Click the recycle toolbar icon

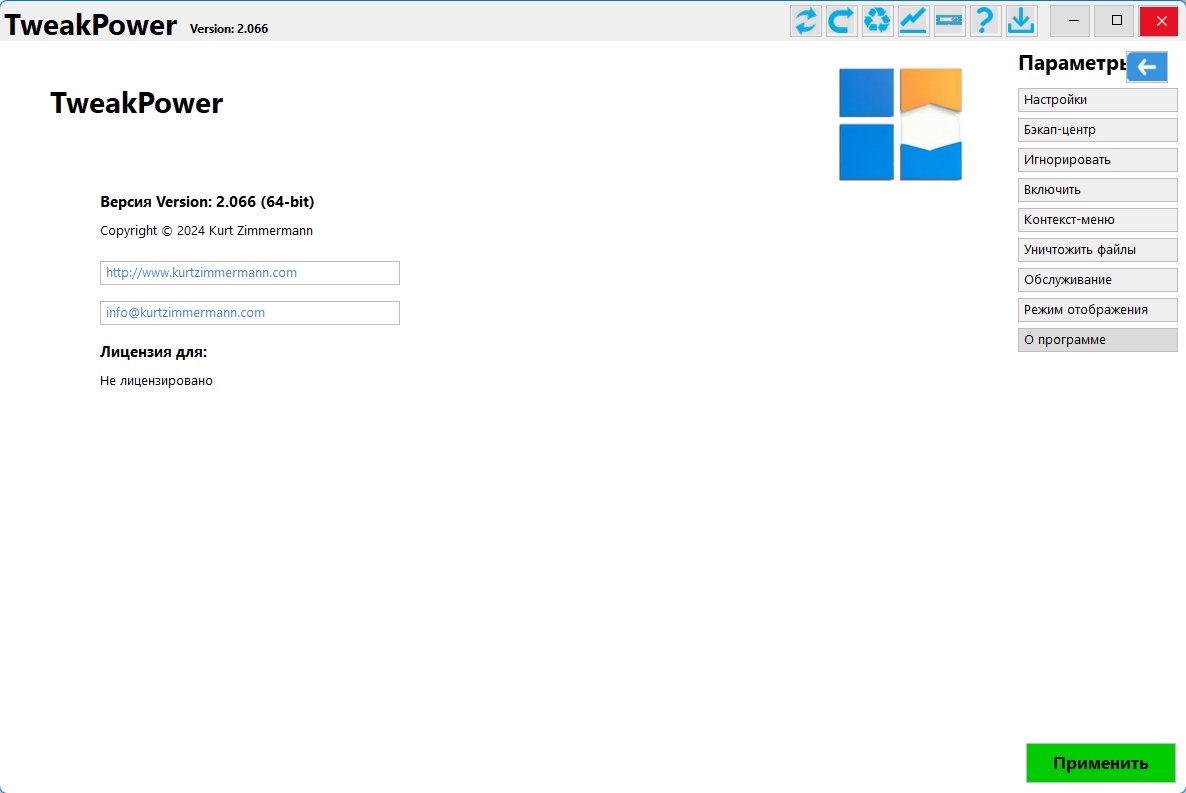(x=877, y=20)
